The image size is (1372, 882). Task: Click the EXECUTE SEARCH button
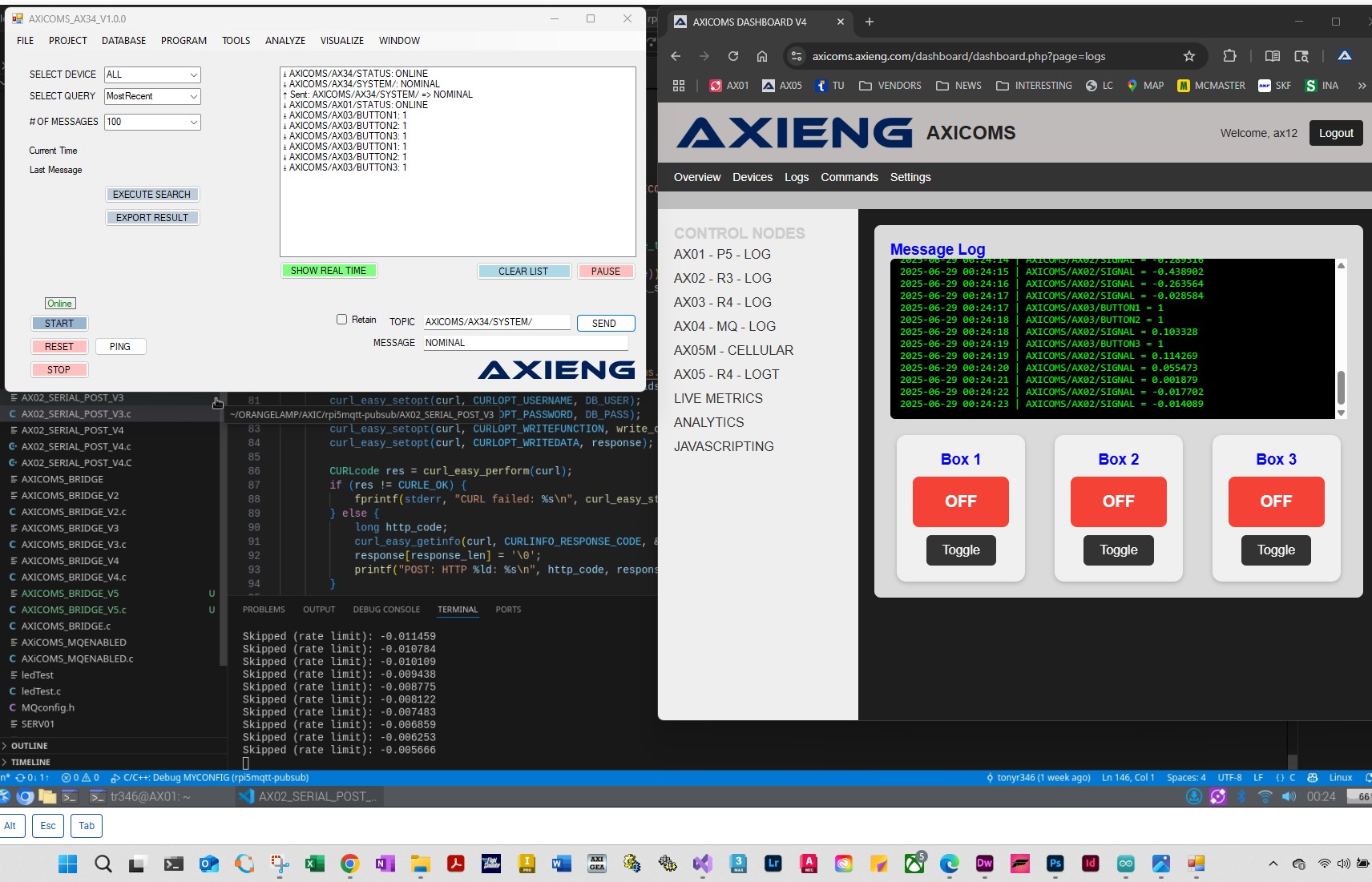click(x=152, y=194)
